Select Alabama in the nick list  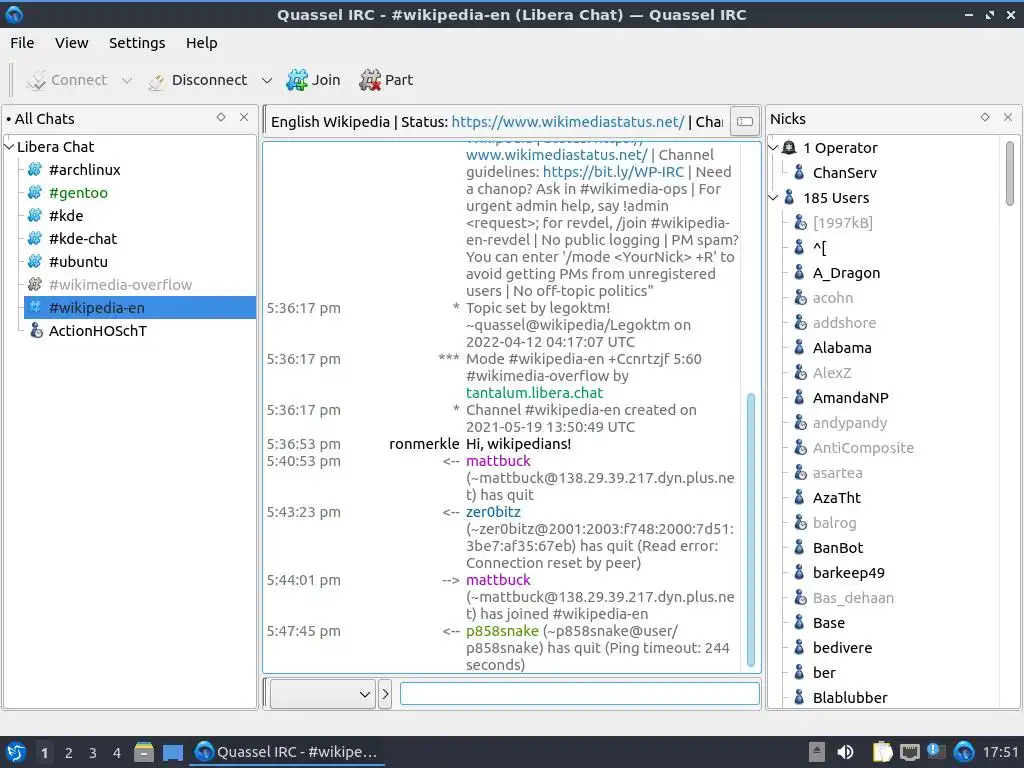click(842, 348)
